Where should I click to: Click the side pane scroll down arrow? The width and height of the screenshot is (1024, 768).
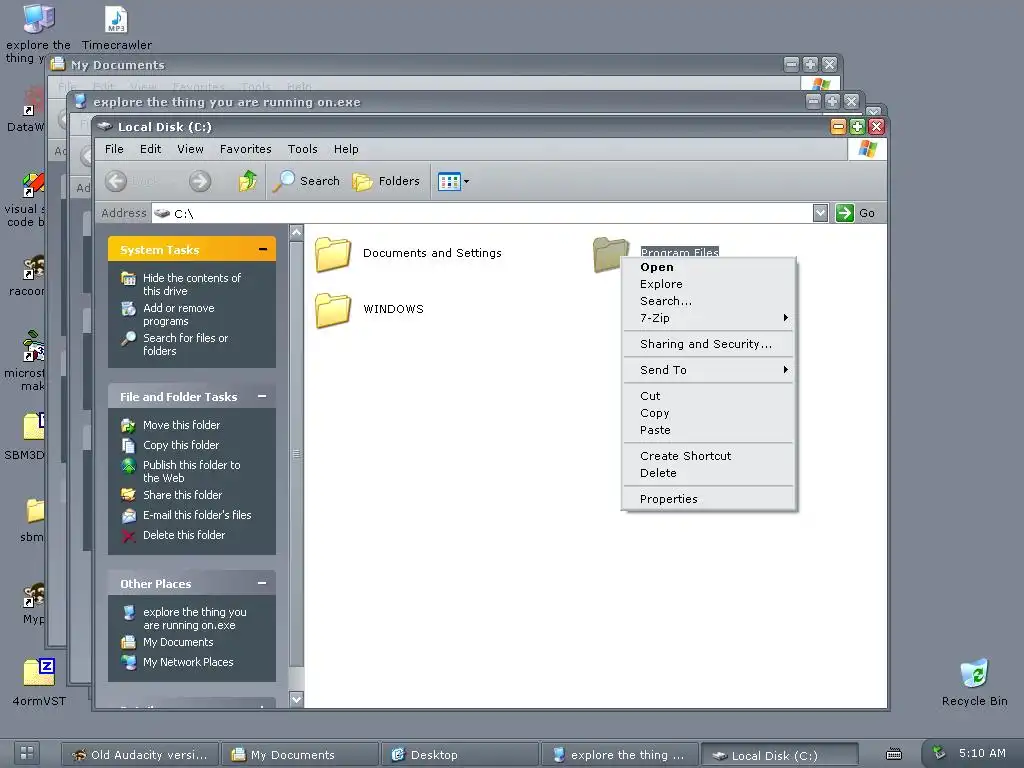pyautogui.click(x=296, y=699)
